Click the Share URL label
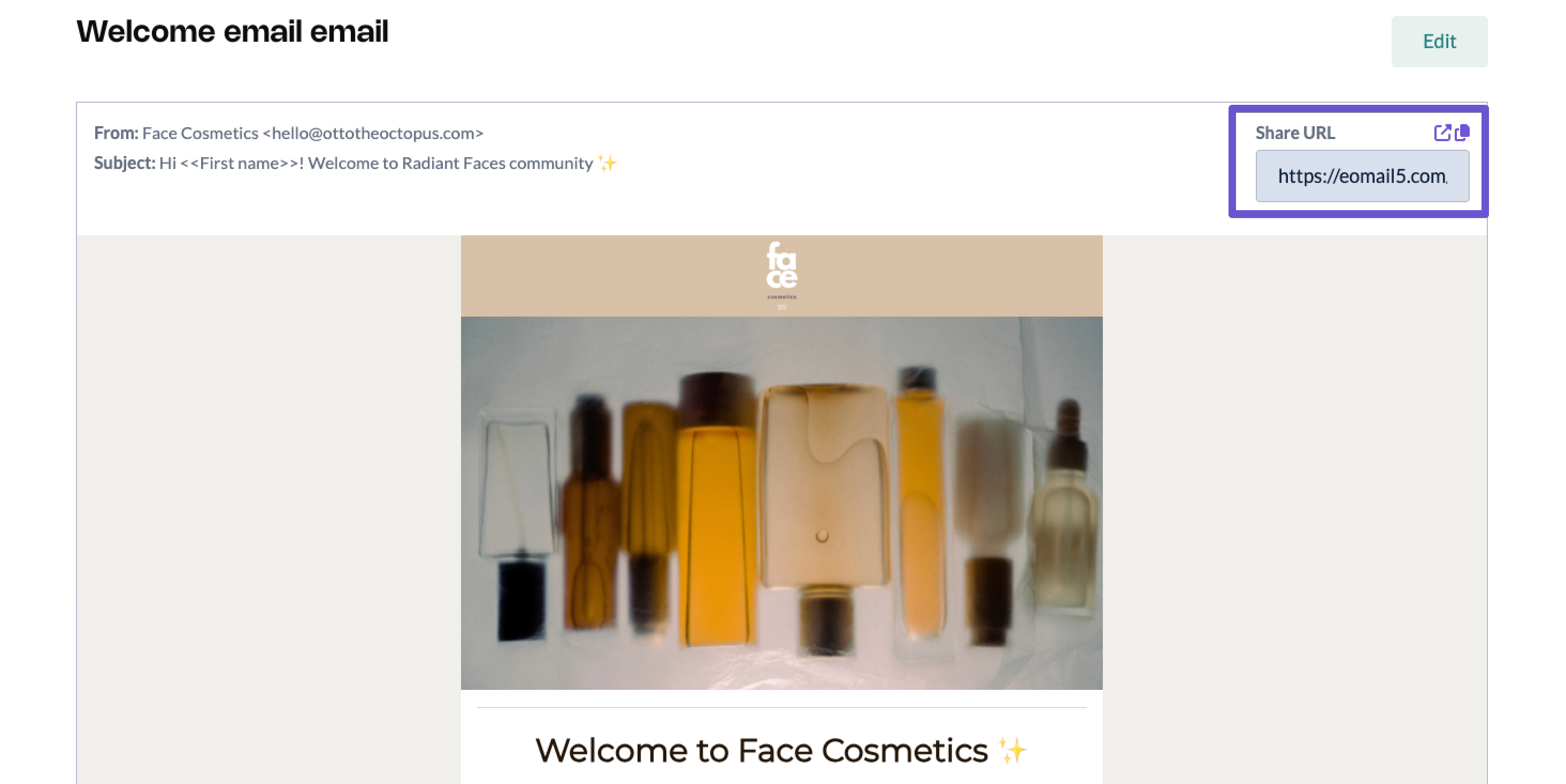 (1295, 133)
